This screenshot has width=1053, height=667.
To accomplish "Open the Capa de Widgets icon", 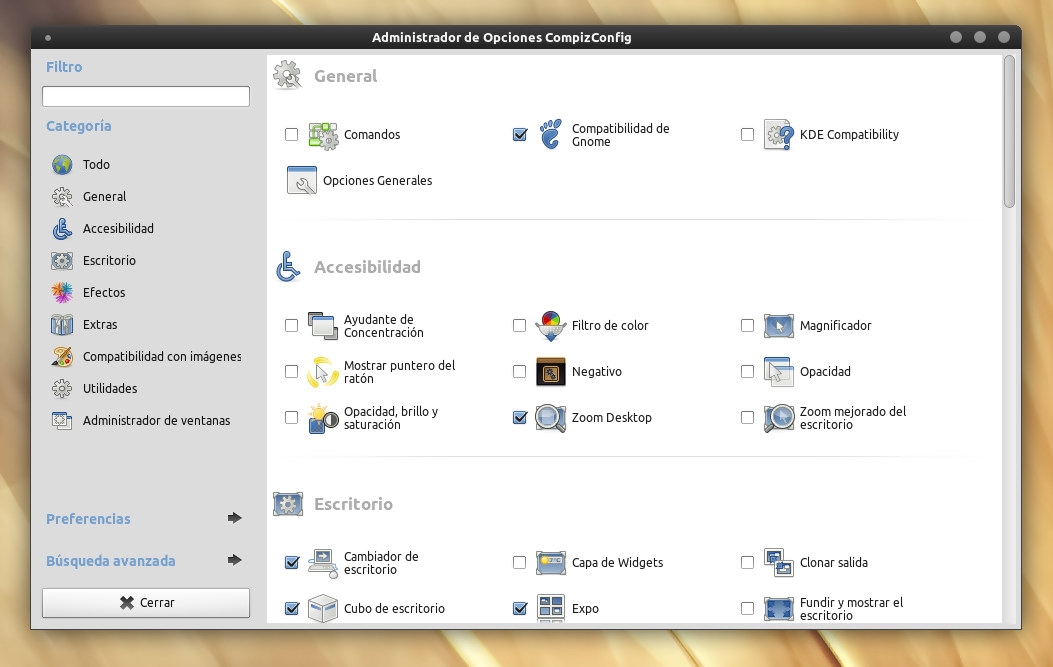I will pos(551,563).
